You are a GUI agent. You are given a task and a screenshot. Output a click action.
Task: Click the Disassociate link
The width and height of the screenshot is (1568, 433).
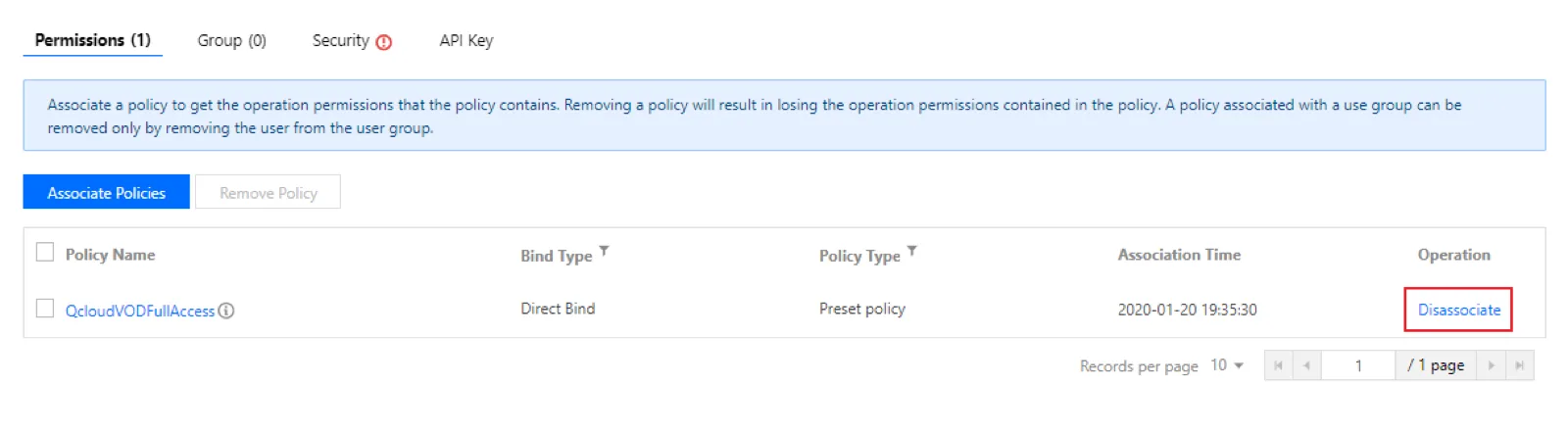point(1459,310)
